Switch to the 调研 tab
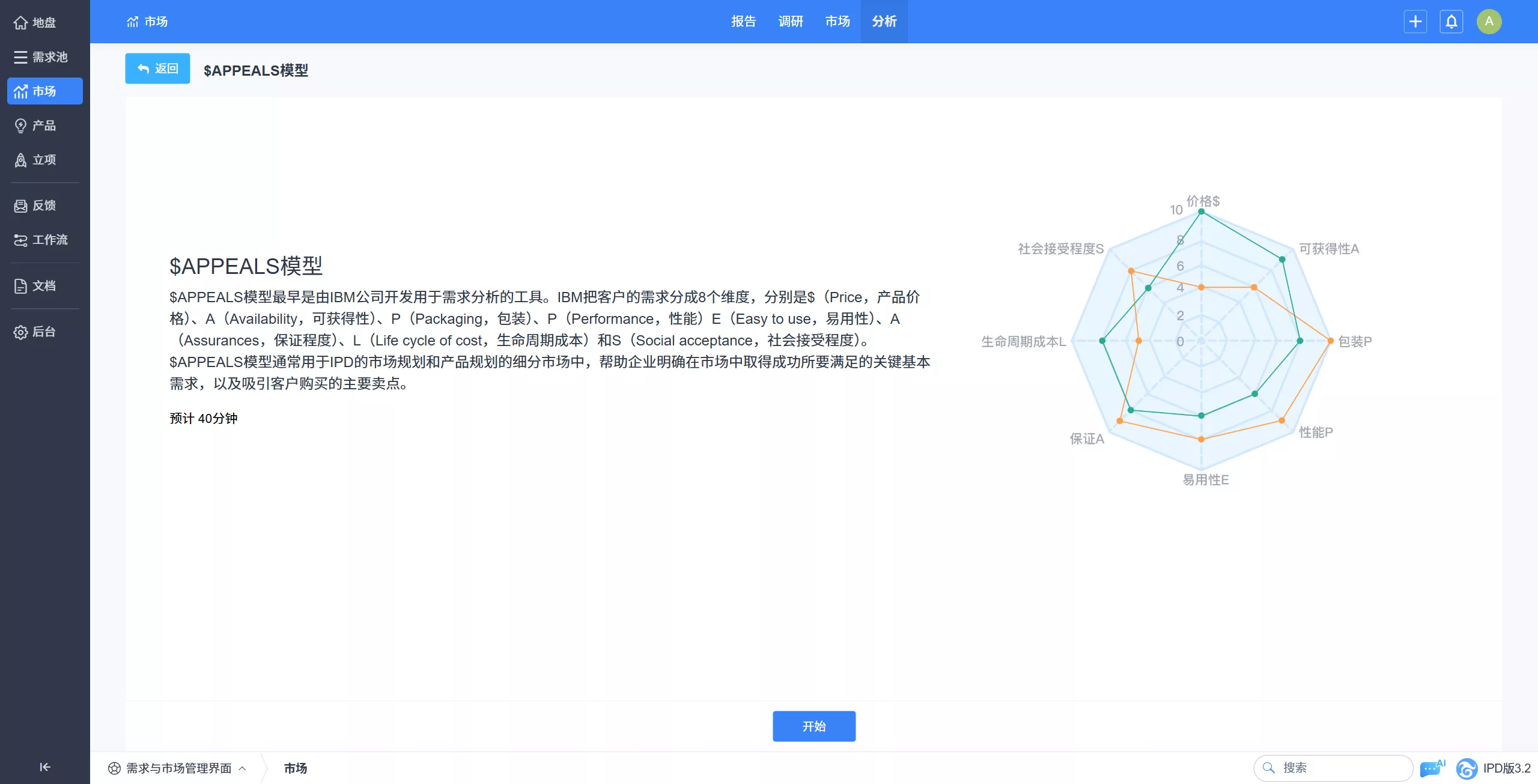 click(791, 22)
